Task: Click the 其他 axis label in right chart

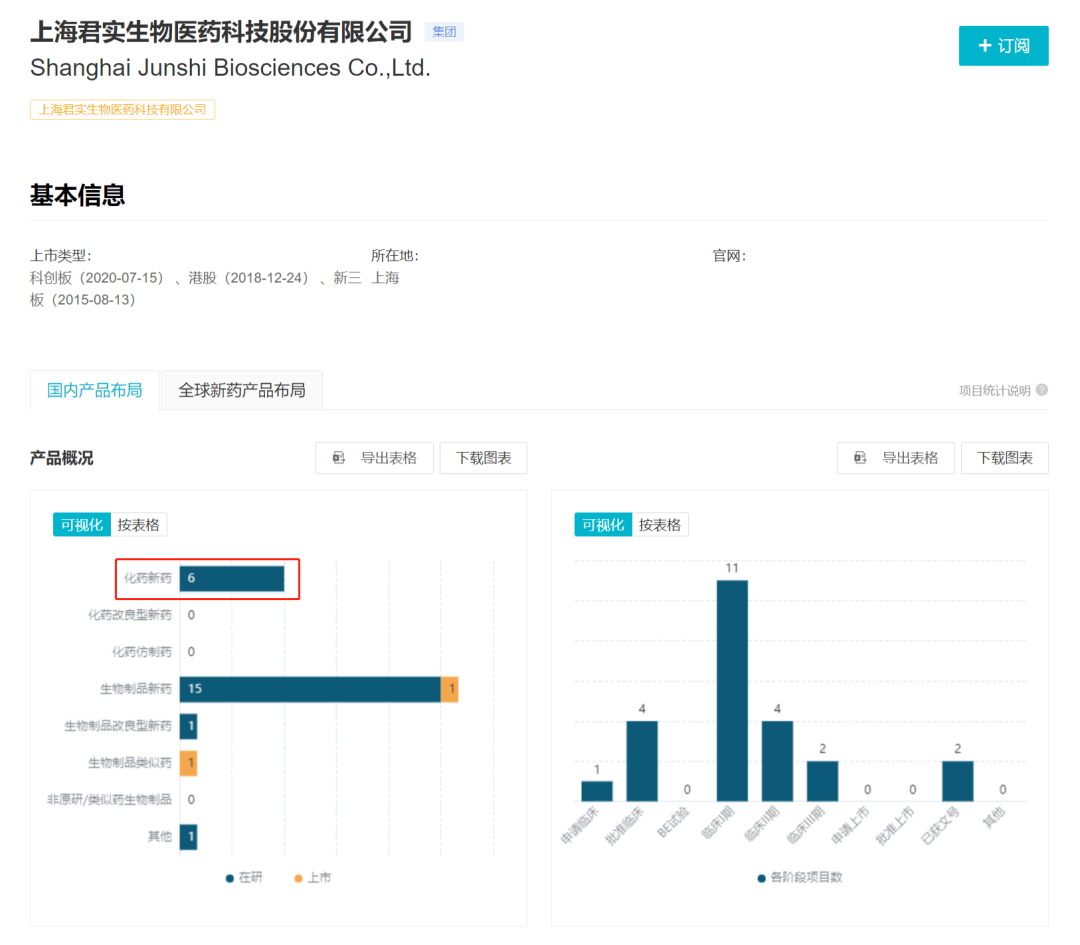Action: coord(993,818)
